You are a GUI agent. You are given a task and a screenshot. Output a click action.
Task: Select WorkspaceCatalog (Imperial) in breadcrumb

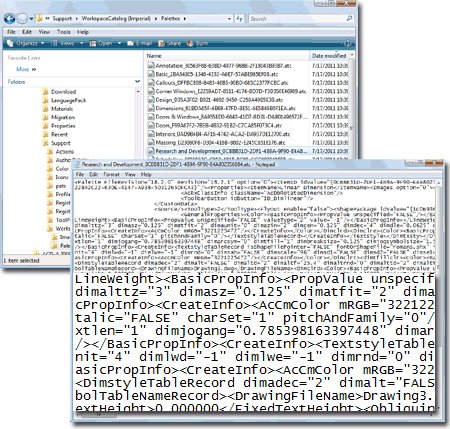pos(116,19)
